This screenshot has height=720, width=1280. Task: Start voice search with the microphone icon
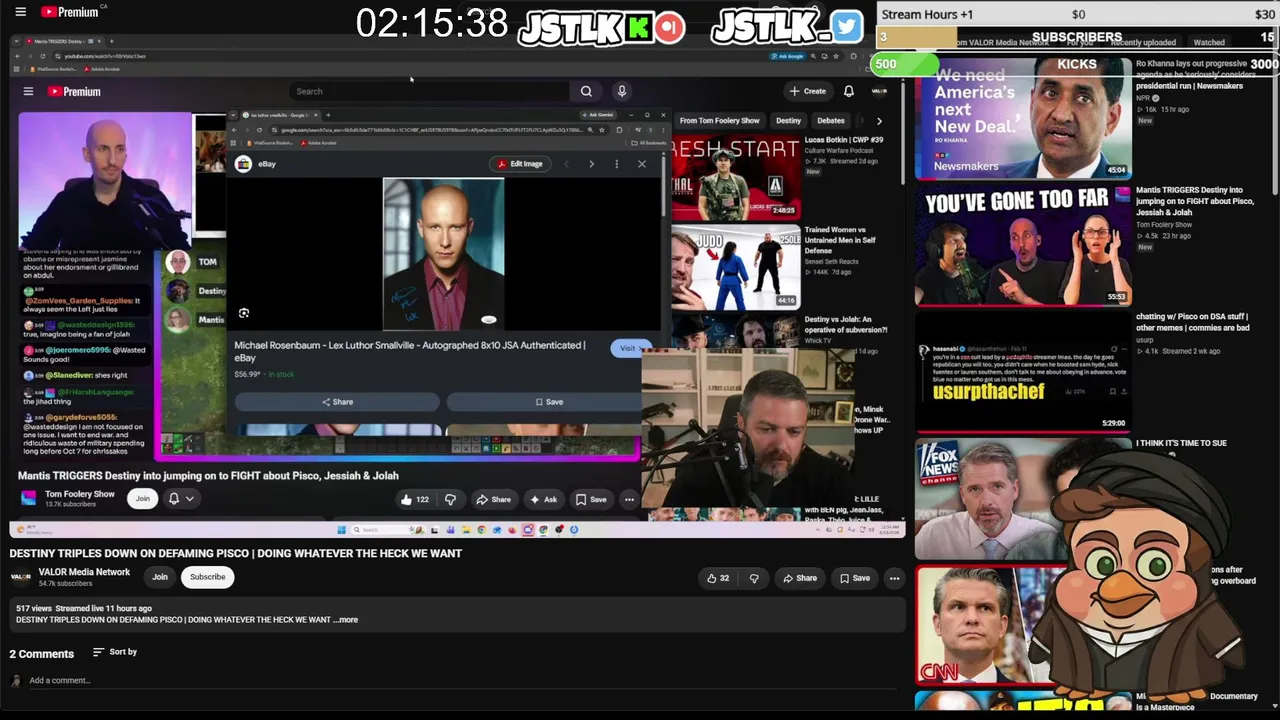(622, 91)
